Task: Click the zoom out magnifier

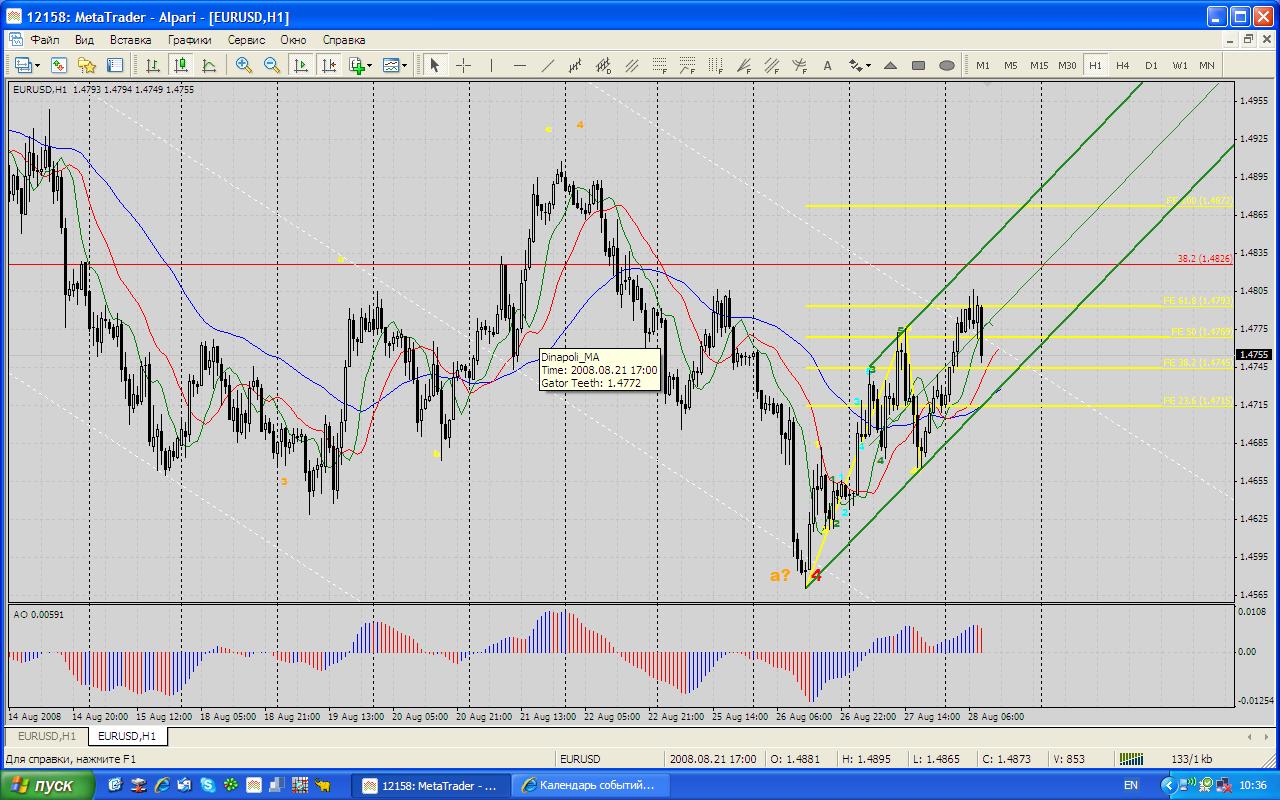Action: [x=271, y=65]
